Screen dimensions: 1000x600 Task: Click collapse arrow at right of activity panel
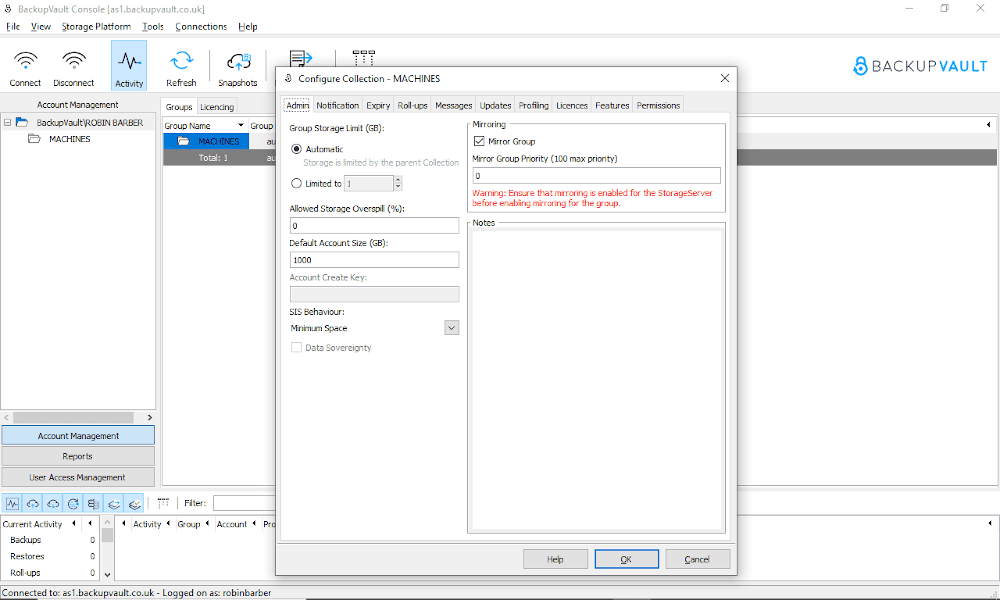[x=990, y=523]
